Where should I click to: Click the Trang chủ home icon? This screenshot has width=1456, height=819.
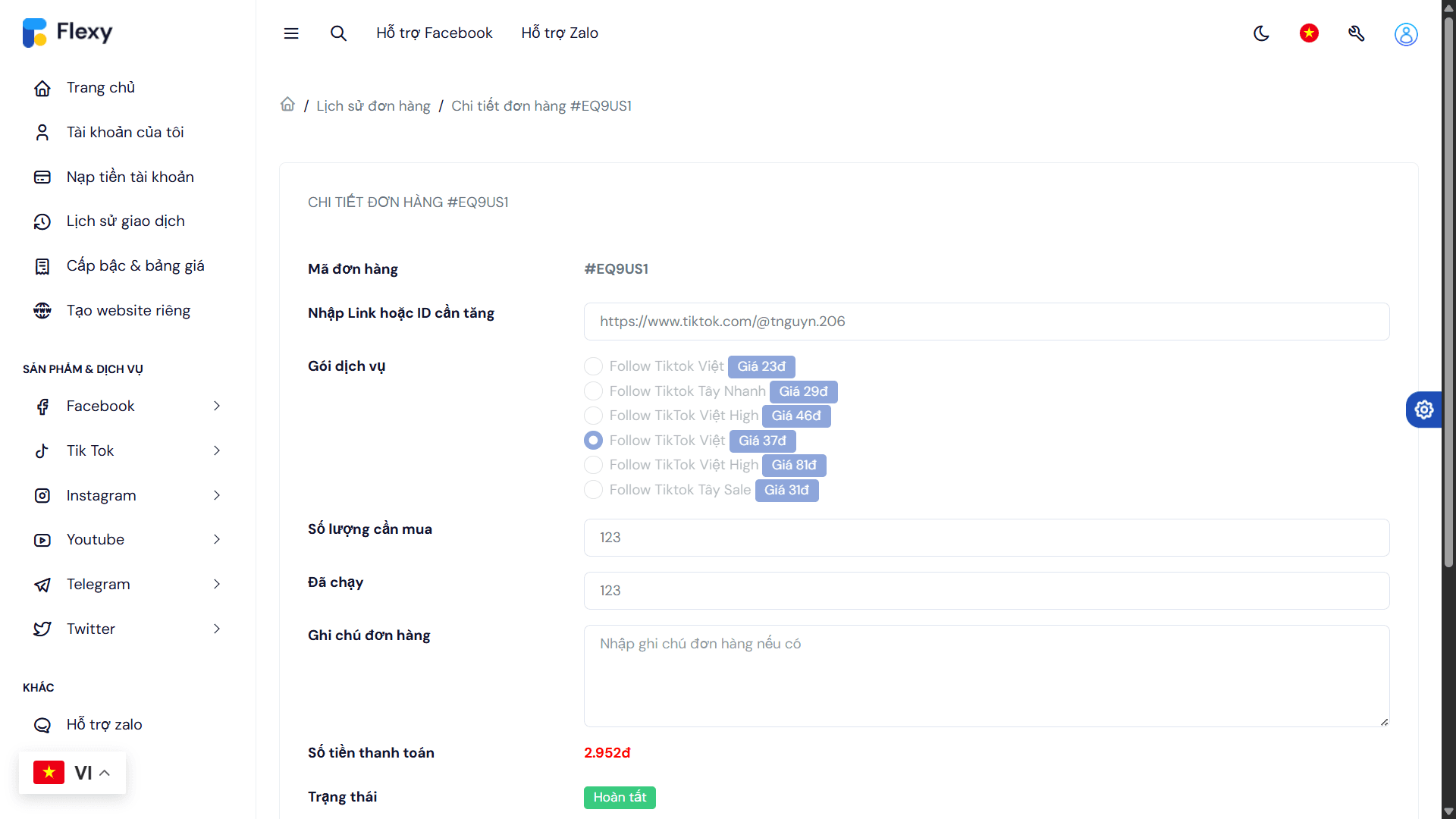(42, 88)
